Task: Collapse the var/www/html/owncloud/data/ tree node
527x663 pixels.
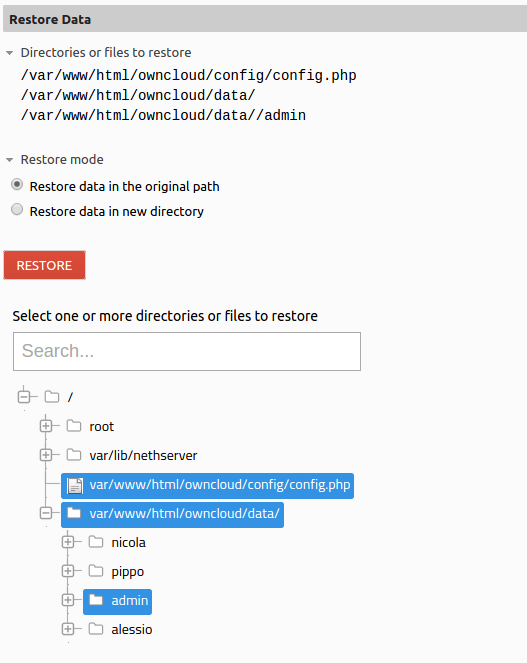Action: click(46, 513)
